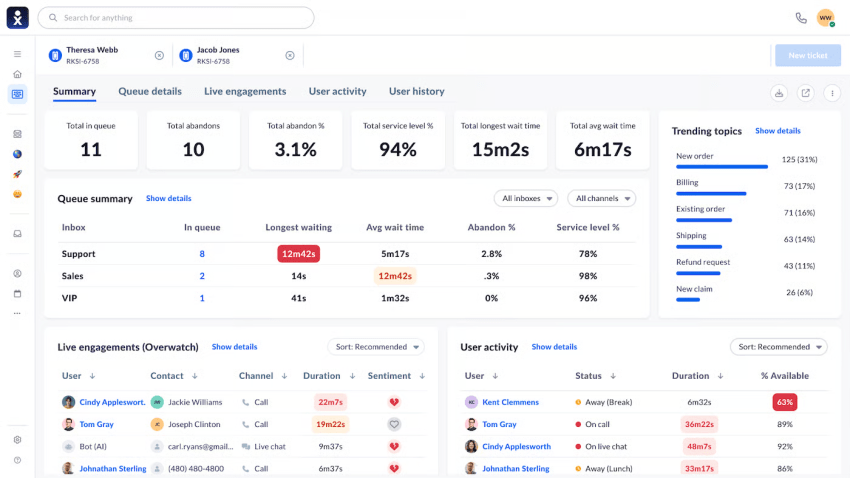Open dashboard in external window icon

805,93
